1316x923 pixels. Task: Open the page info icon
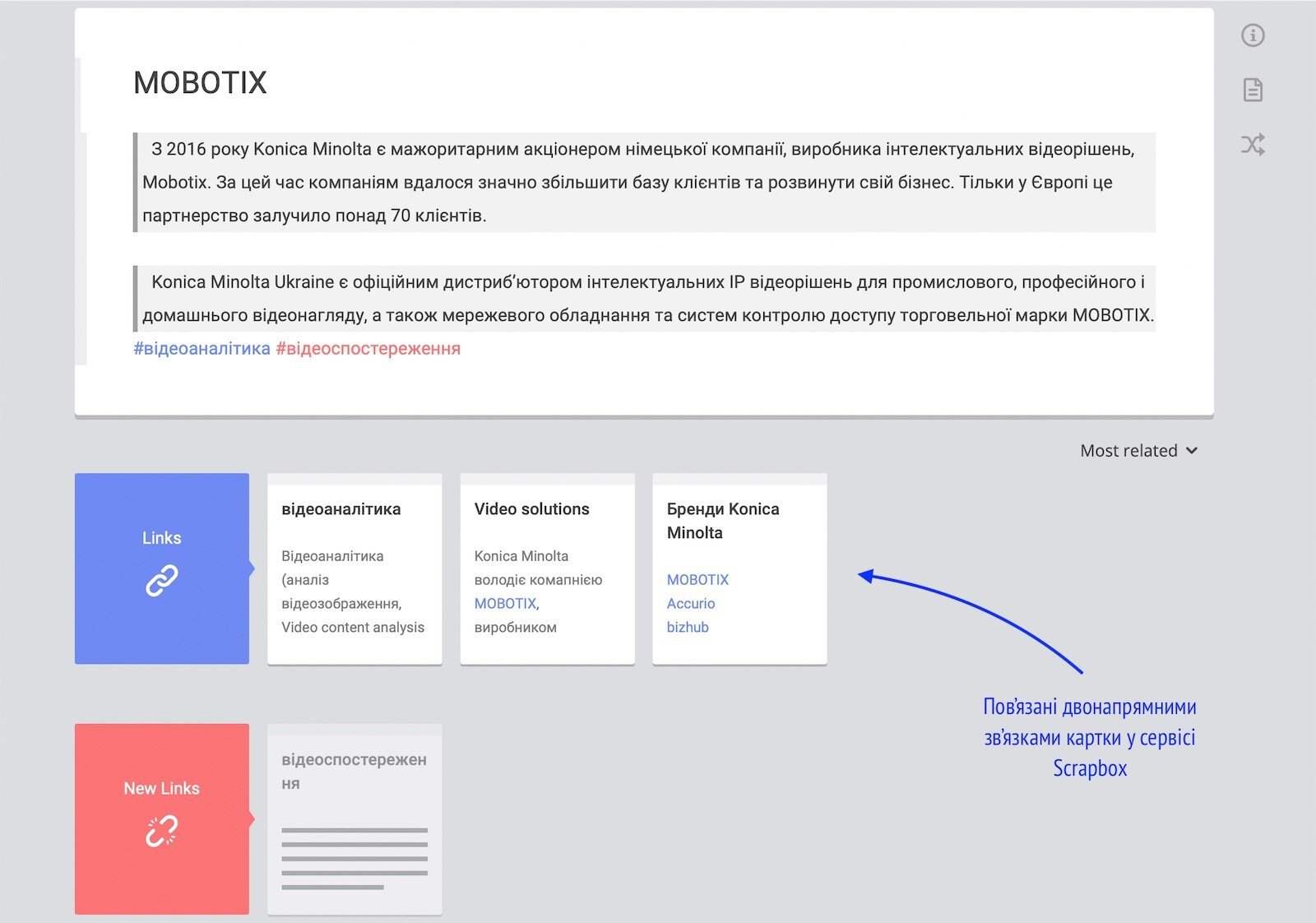tap(1253, 35)
